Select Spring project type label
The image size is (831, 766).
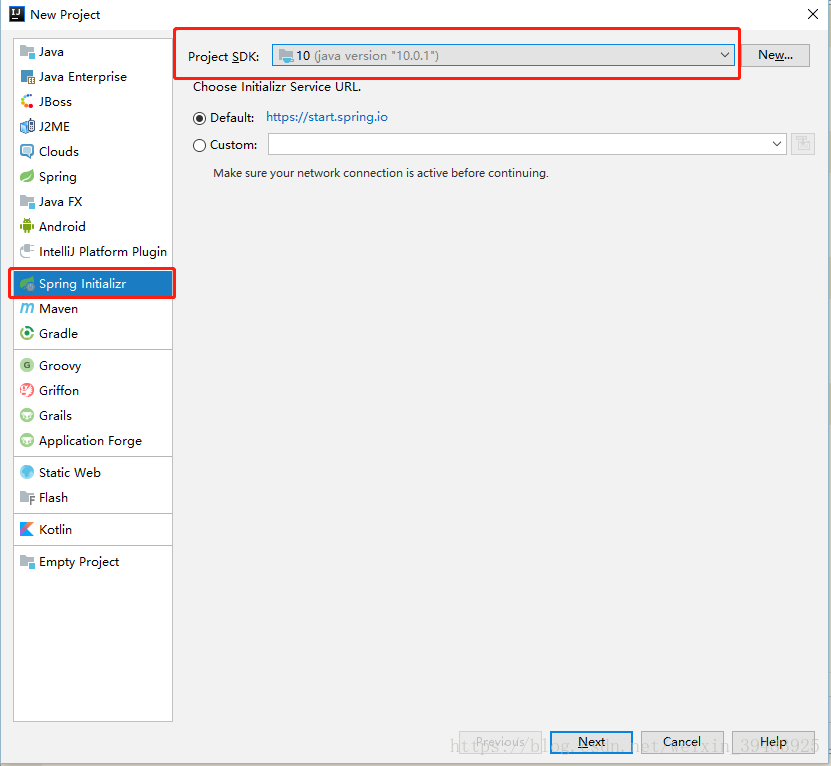[x=58, y=177]
